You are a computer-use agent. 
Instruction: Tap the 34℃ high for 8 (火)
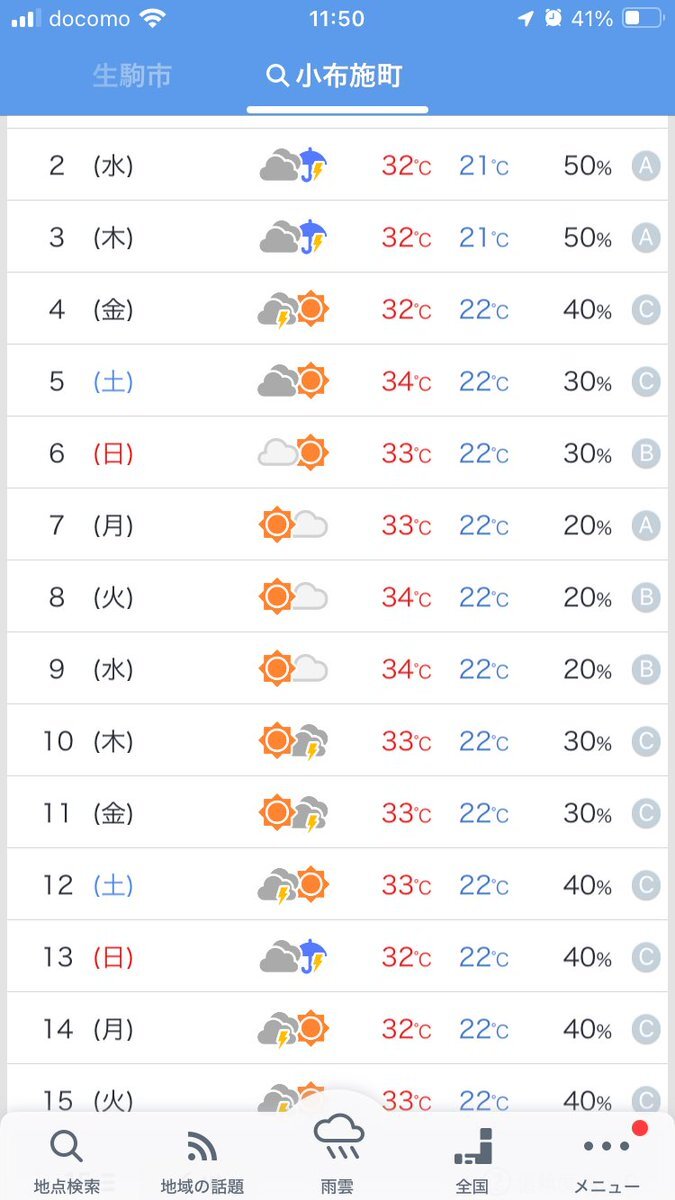point(406,598)
